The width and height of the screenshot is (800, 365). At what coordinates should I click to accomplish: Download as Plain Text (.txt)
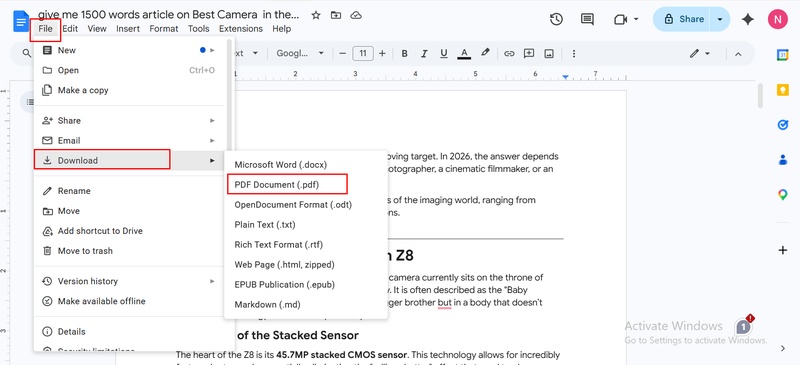pos(306,225)
